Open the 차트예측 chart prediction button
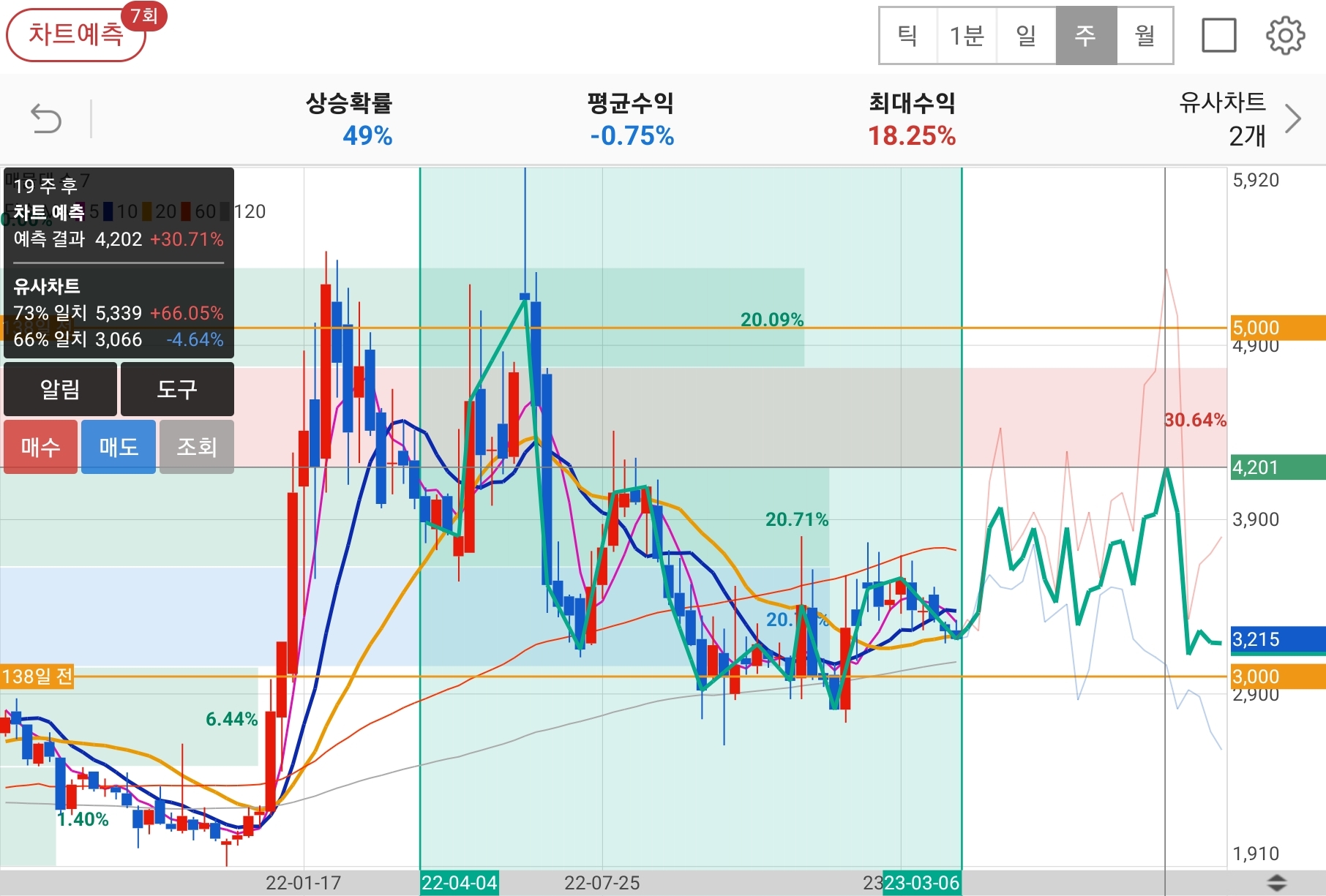1326x896 pixels. (76, 34)
